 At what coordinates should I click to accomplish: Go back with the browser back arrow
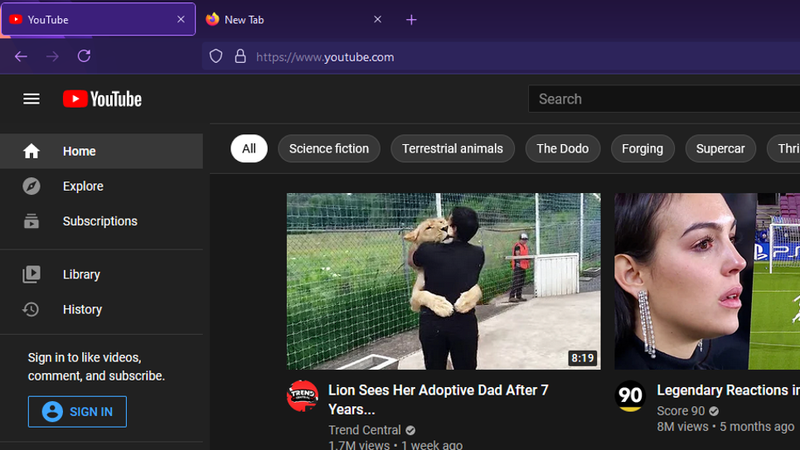[x=21, y=57]
